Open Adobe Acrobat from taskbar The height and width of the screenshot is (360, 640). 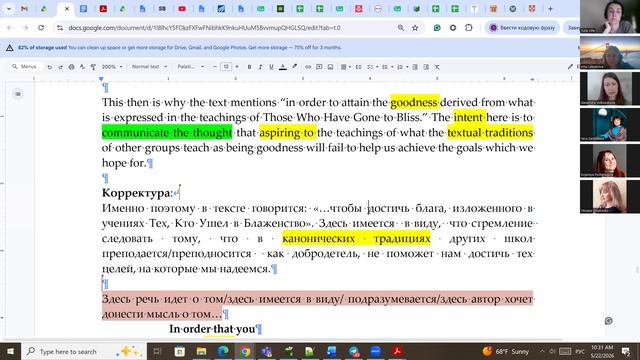[397, 351]
